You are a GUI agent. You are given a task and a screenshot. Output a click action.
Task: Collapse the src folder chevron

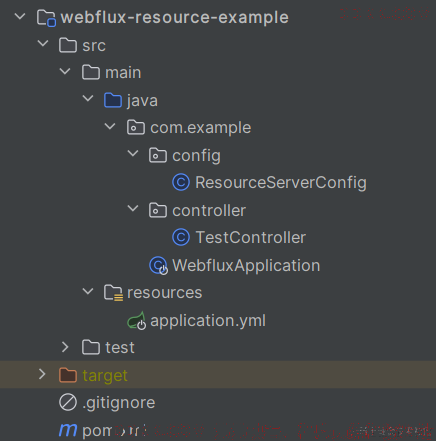pos(43,43)
